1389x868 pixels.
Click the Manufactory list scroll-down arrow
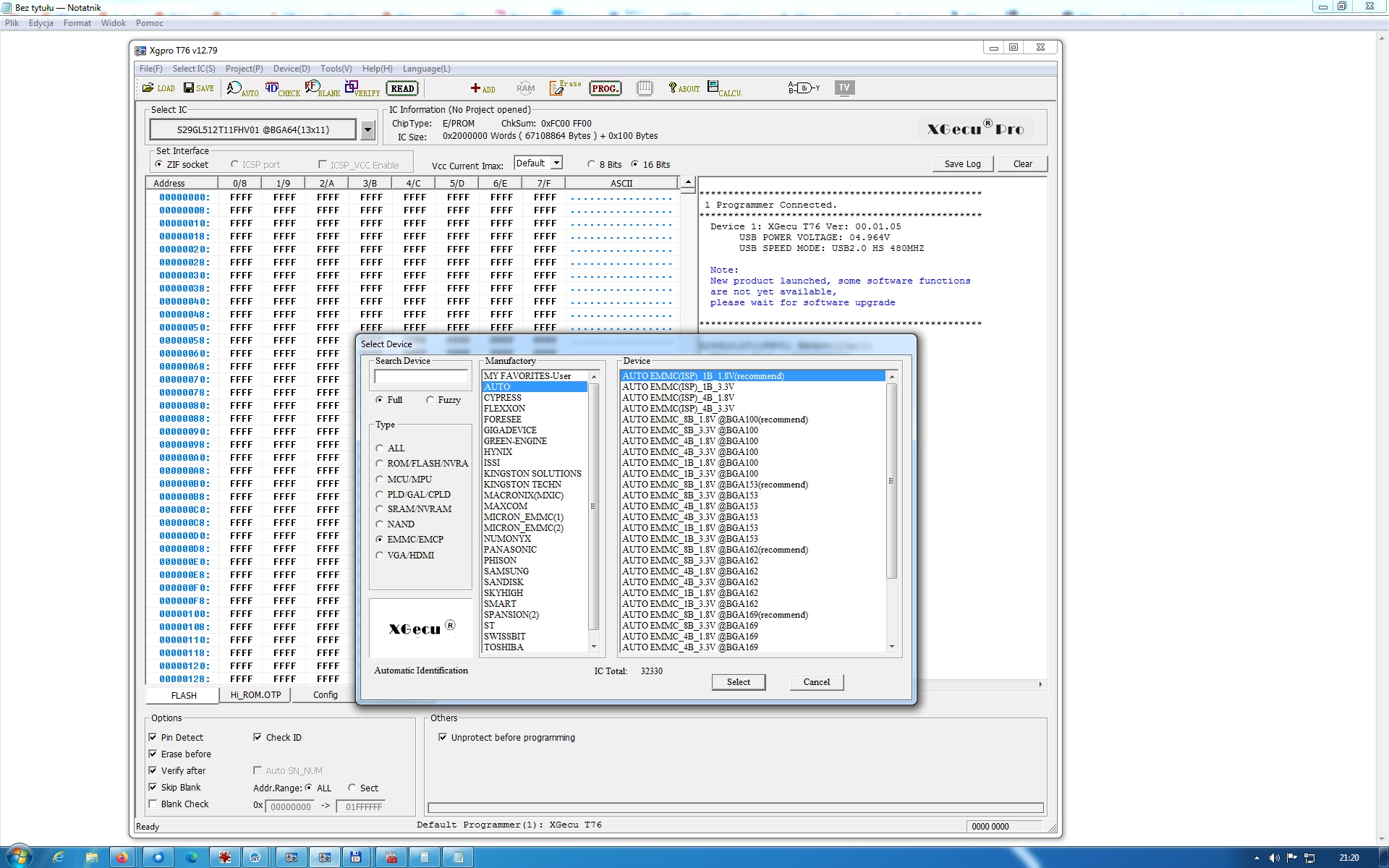[594, 647]
